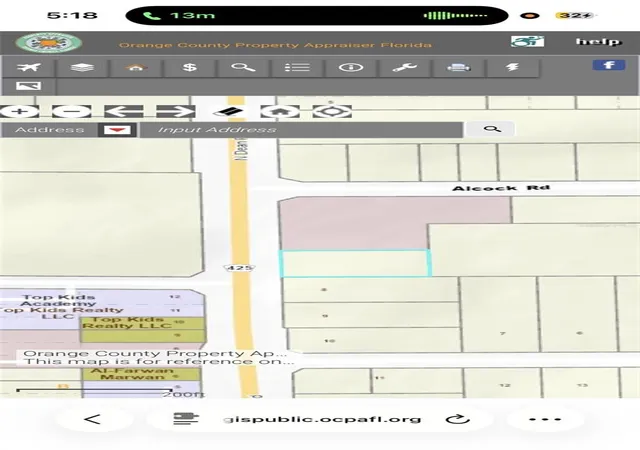Go to previous map extent arrow
640x450 pixels.
(124, 111)
